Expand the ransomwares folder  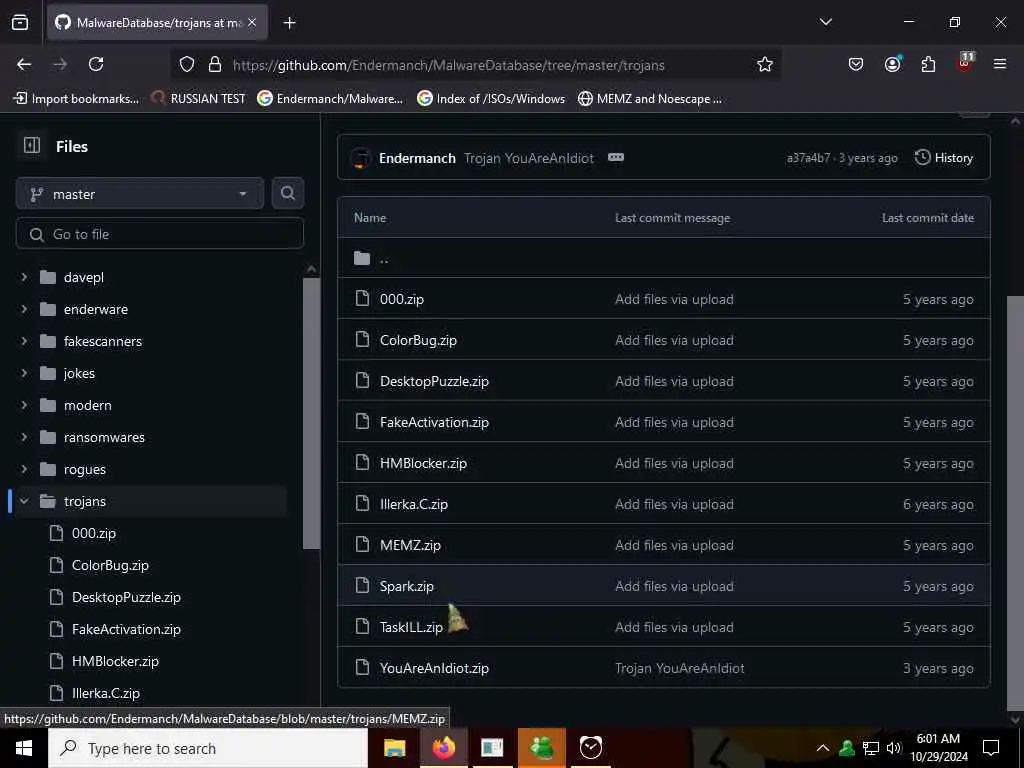pyautogui.click(x=24, y=437)
